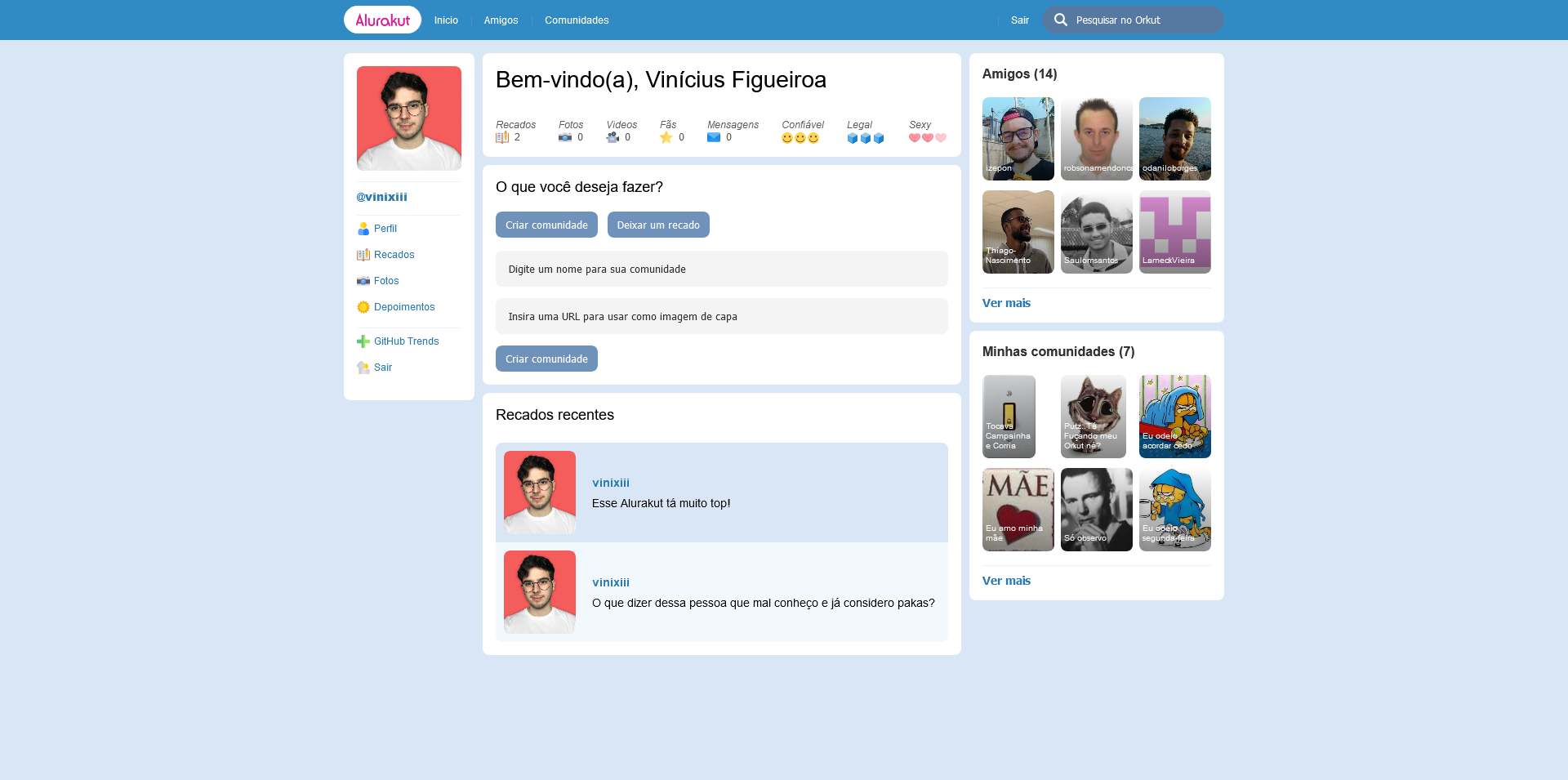Open the Fotos sidebar link
Viewport: 1568px width, 780px height.
386,281
